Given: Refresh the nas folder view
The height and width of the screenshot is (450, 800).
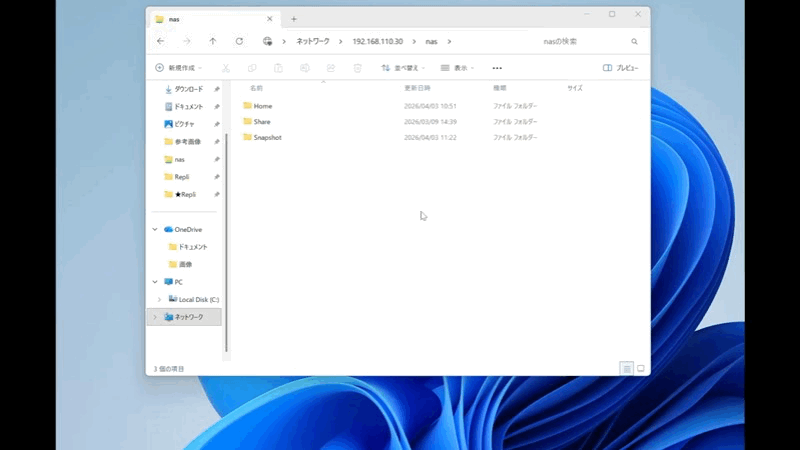Looking at the screenshot, I should click(x=239, y=41).
